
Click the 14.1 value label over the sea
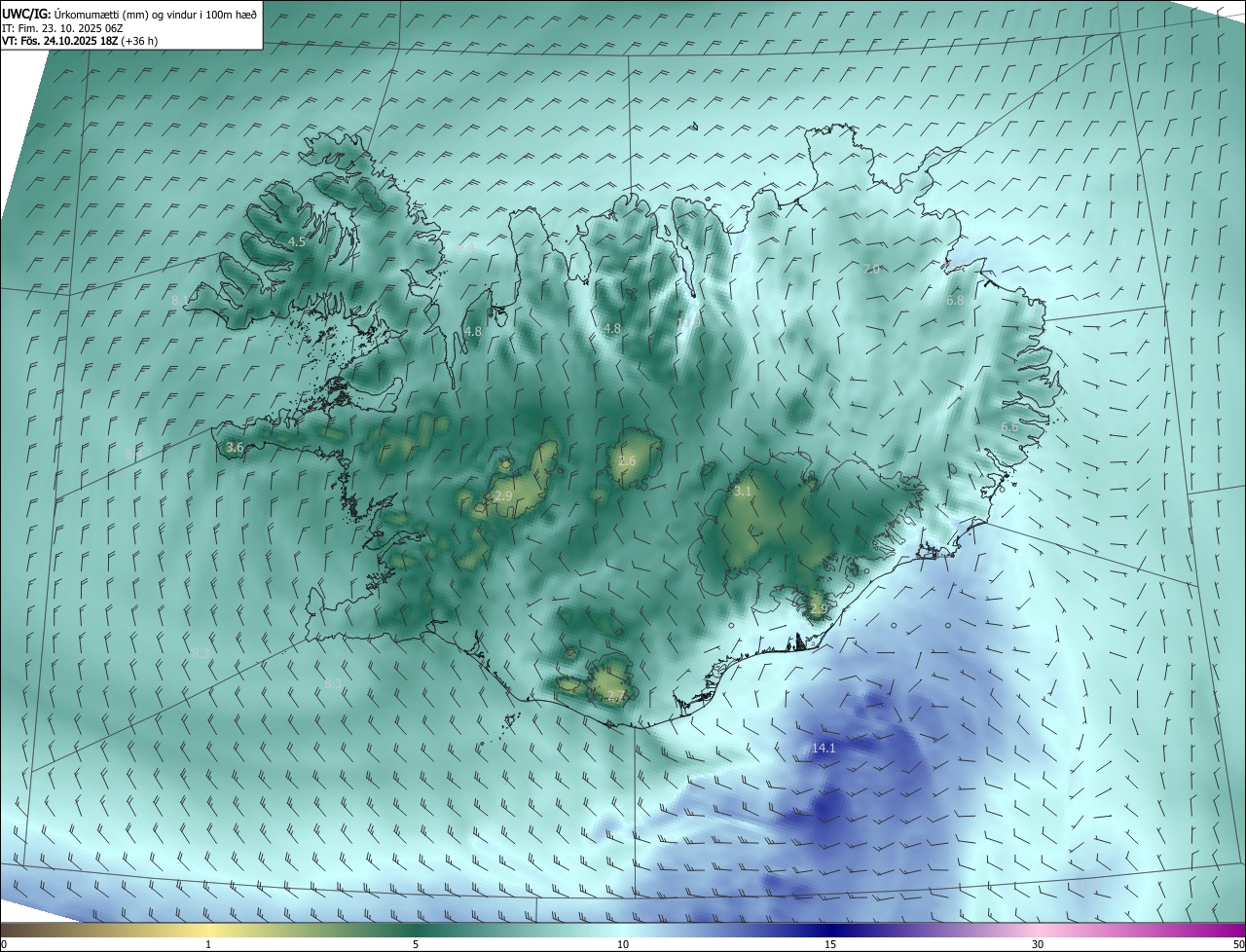[x=824, y=748]
